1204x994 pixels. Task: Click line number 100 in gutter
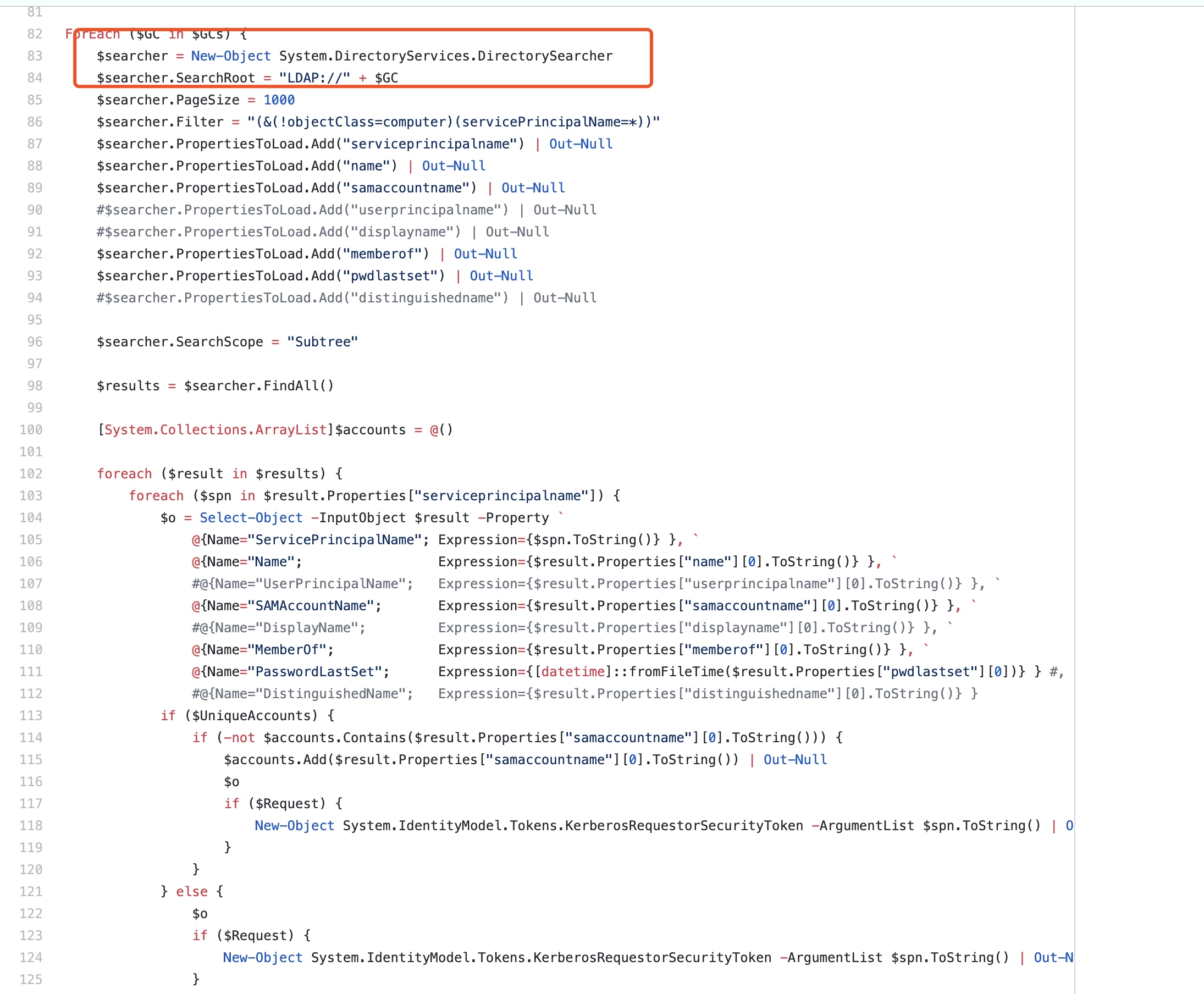click(x=31, y=430)
